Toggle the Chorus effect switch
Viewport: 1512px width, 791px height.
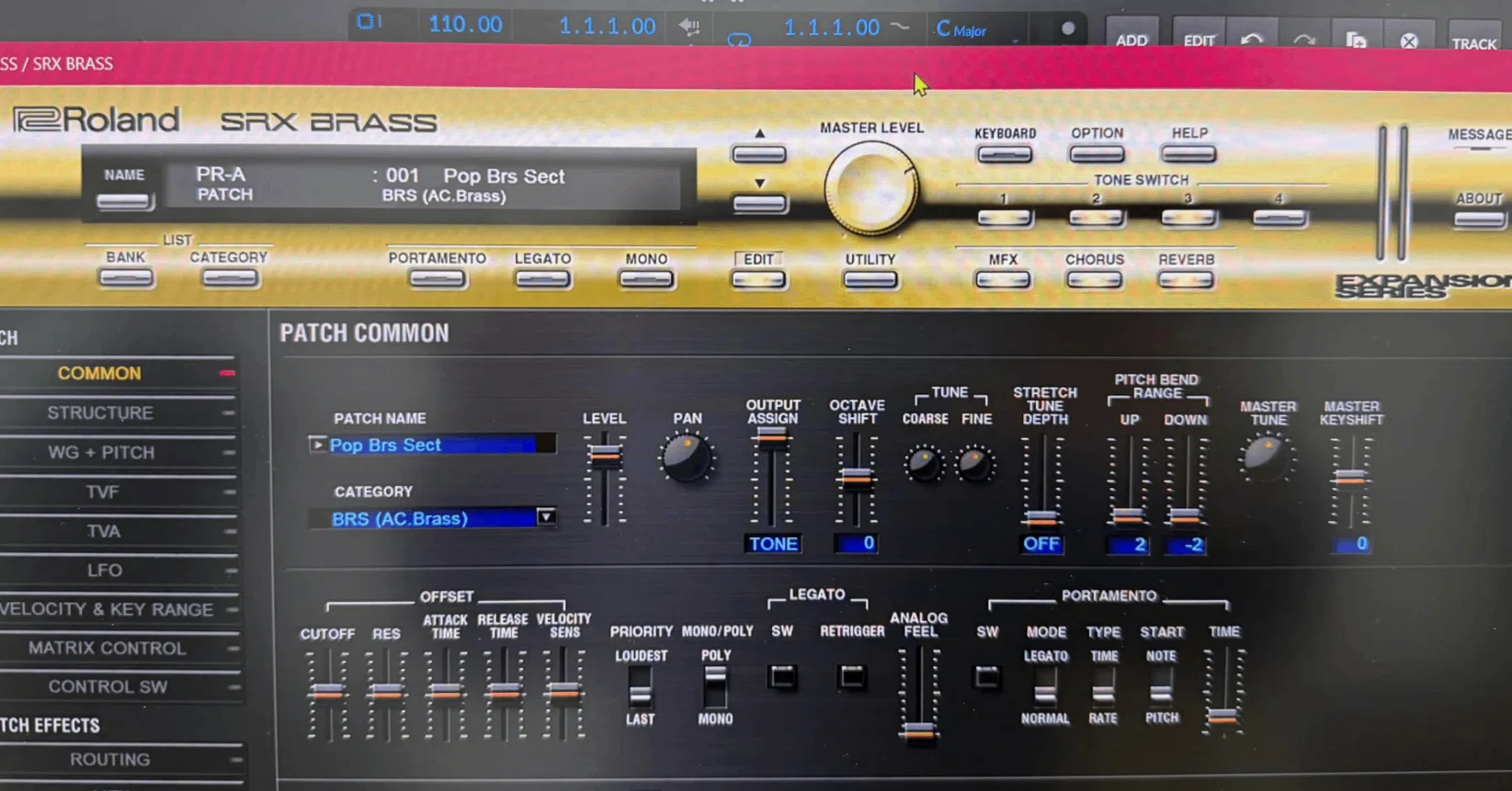[x=1094, y=279]
